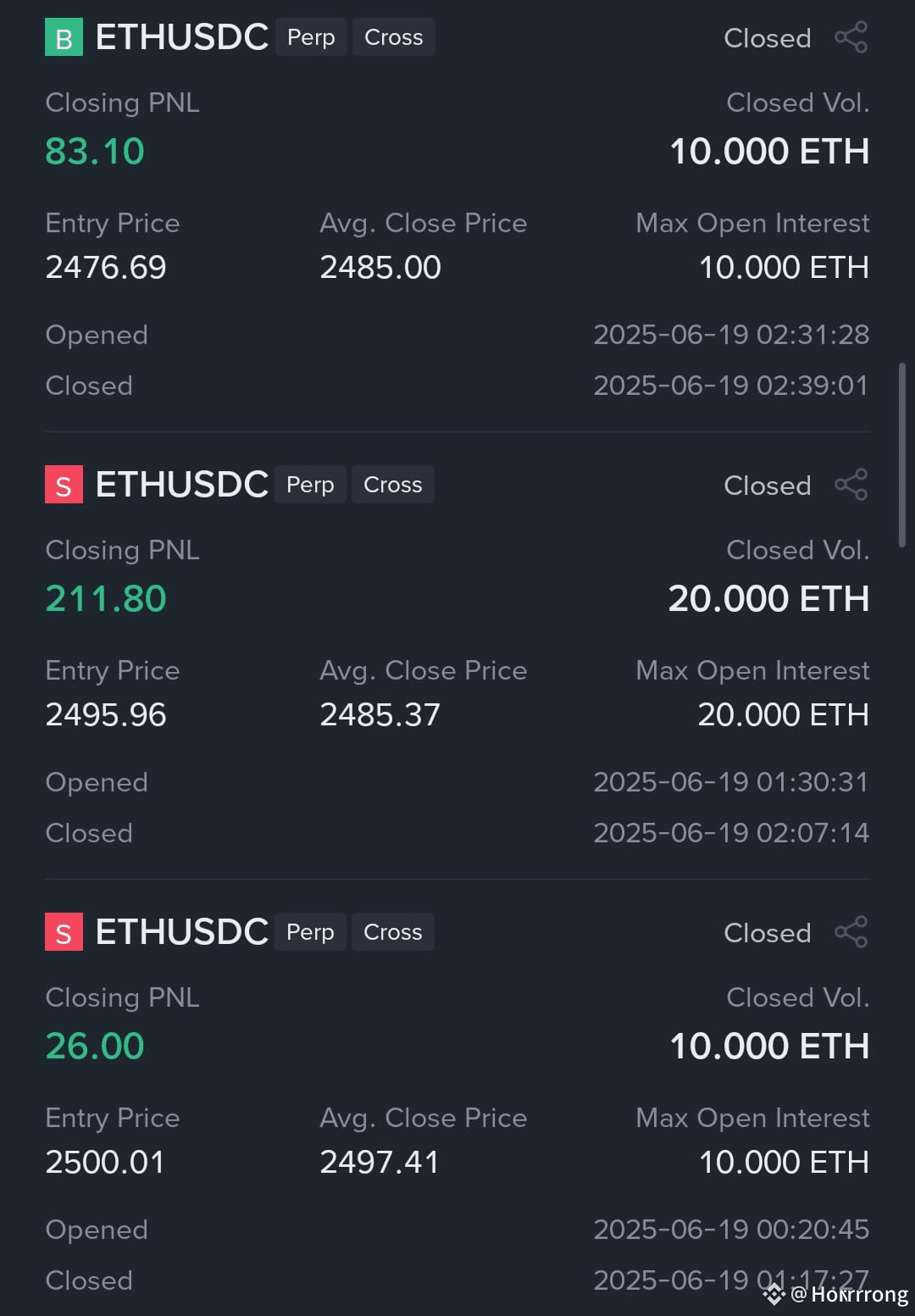Select Perp tag on second position
Image resolution: width=915 pixels, height=1316 pixels.
[310, 485]
